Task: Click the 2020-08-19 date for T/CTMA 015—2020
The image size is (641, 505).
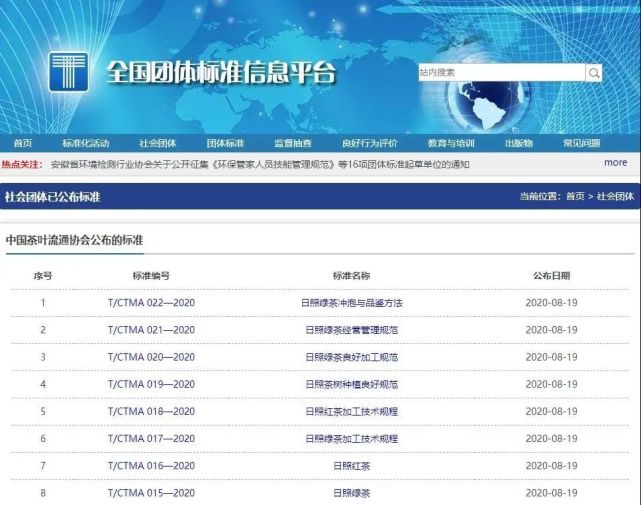Action: 551,493
